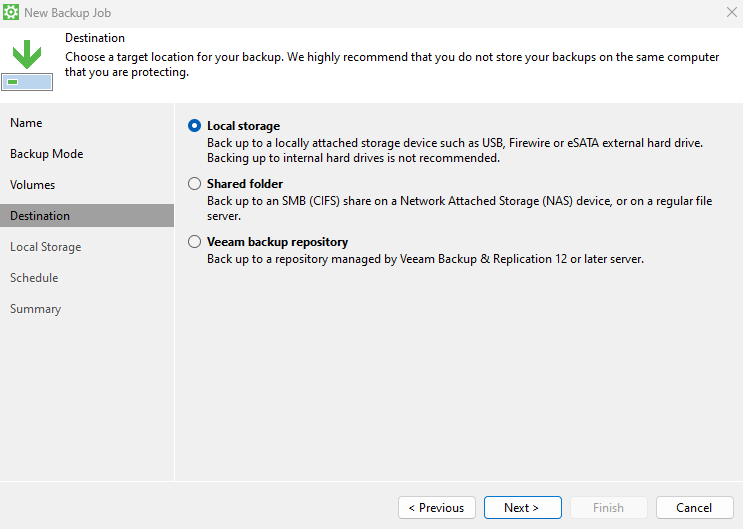
Task: Cancel the backup job wizard
Action: tap(694, 508)
